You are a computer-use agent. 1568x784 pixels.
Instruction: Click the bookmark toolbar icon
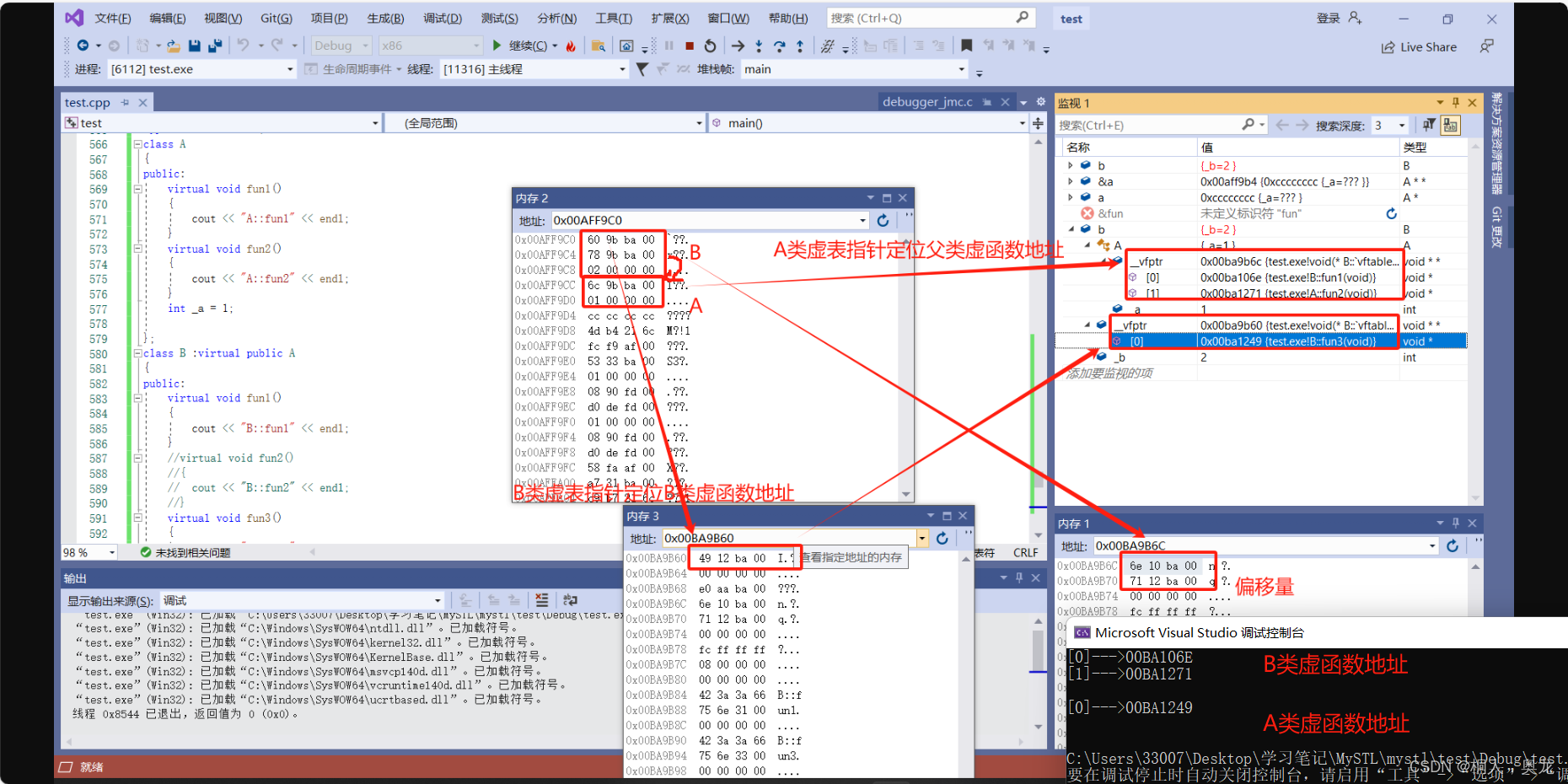(967, 46)
